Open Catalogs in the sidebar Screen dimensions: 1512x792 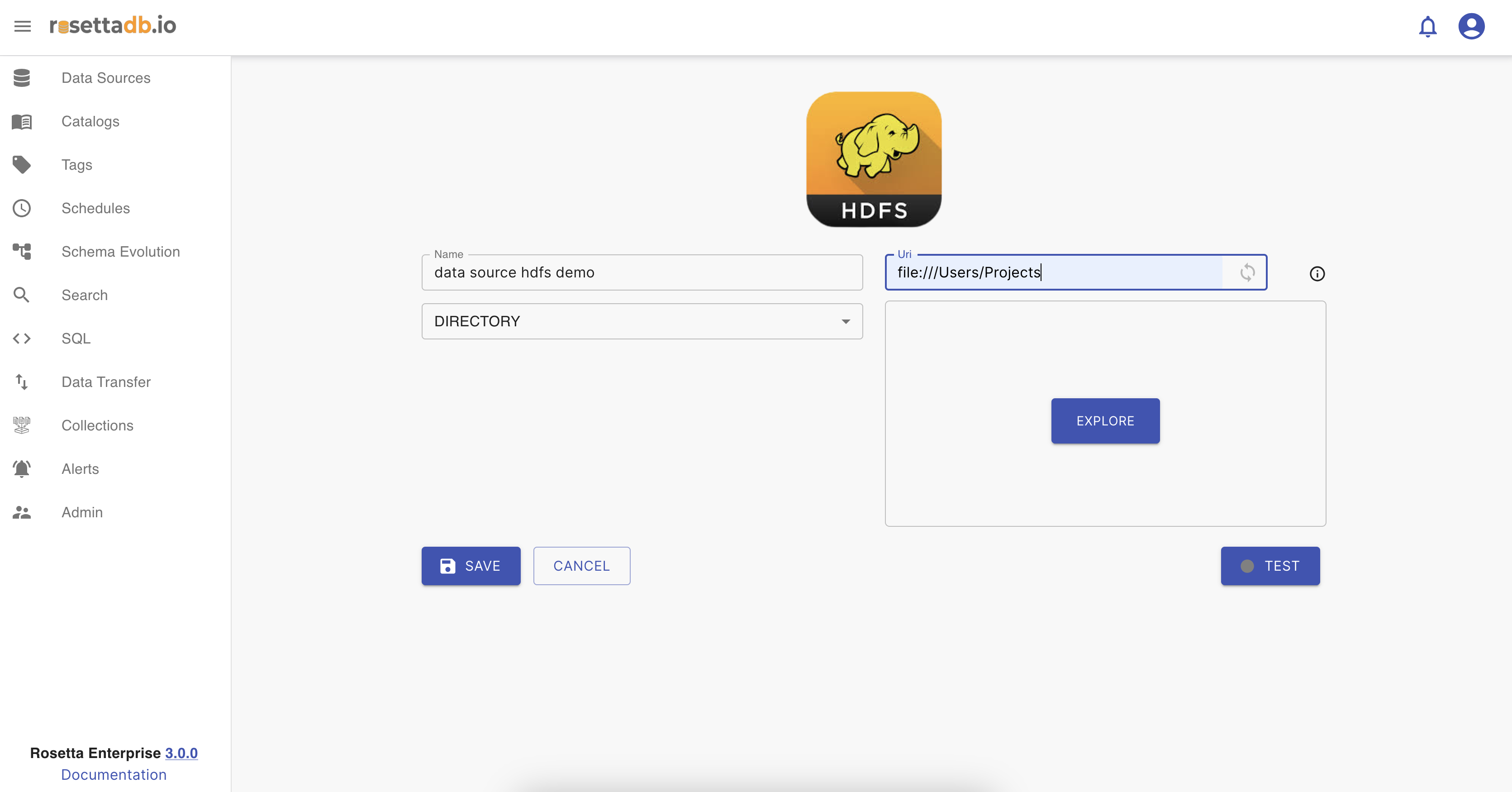pyautogui.click(x=90, y=122)
